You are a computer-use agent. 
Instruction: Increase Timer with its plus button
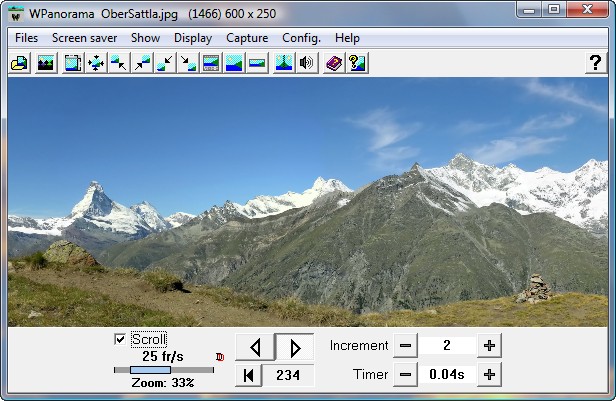489,375
